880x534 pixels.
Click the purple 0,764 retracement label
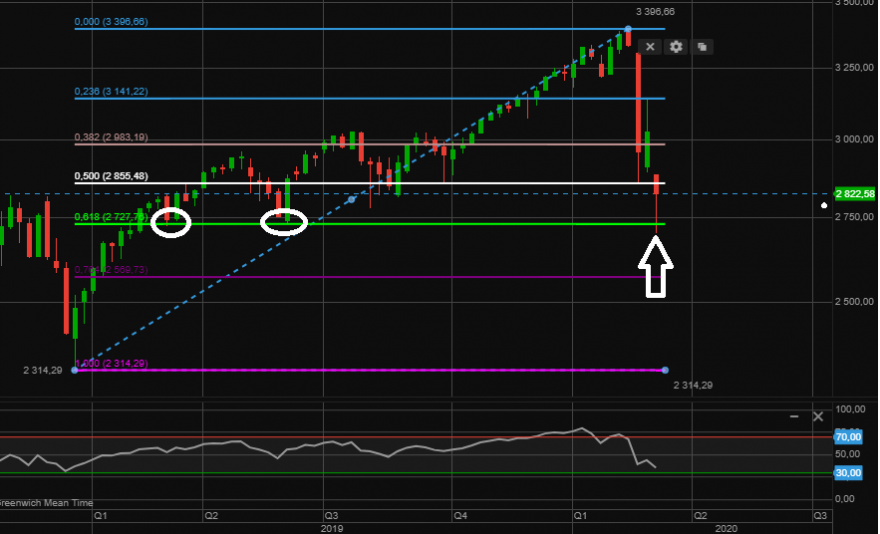111,270
